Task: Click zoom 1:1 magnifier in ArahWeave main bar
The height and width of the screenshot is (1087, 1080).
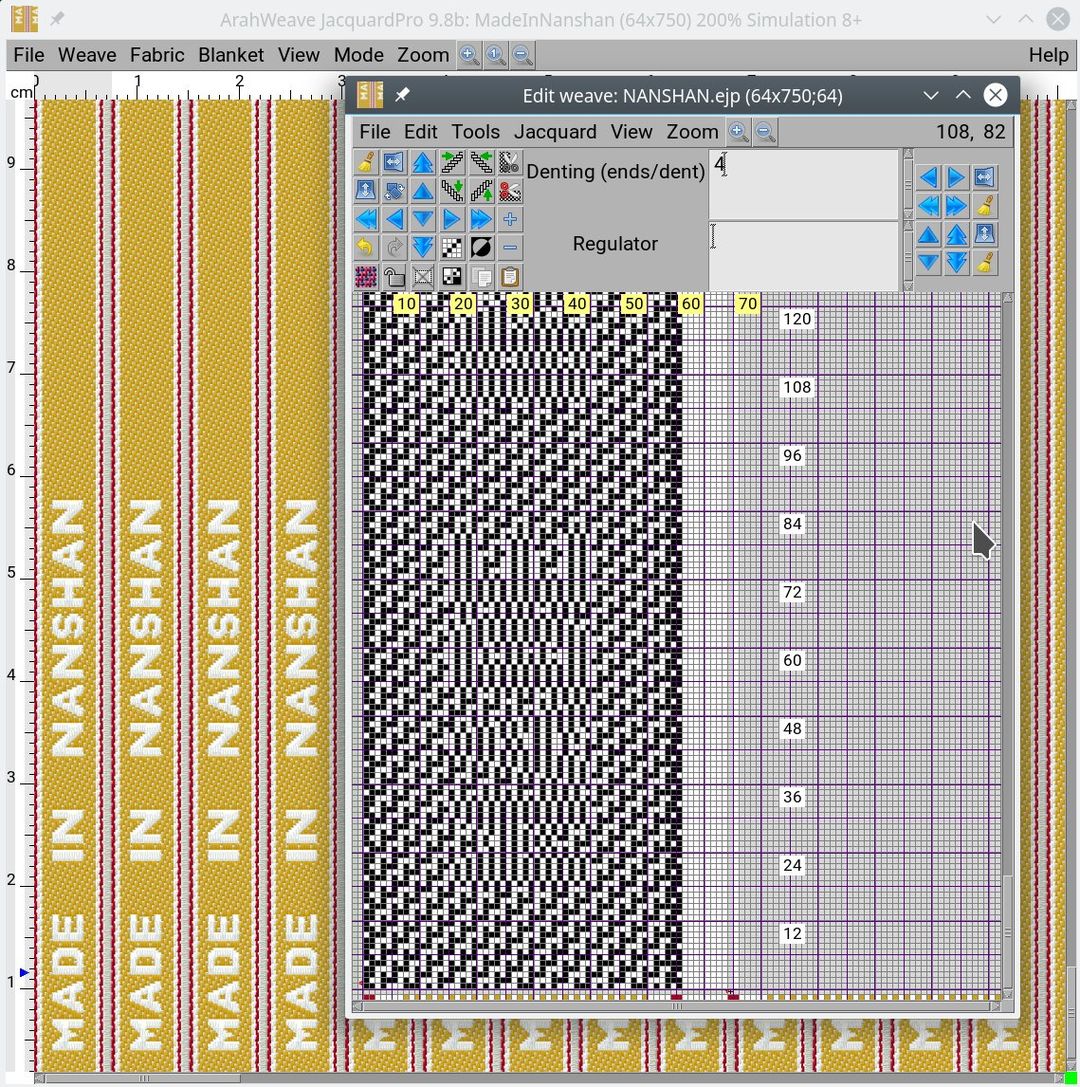Action: tap(496, 55)
